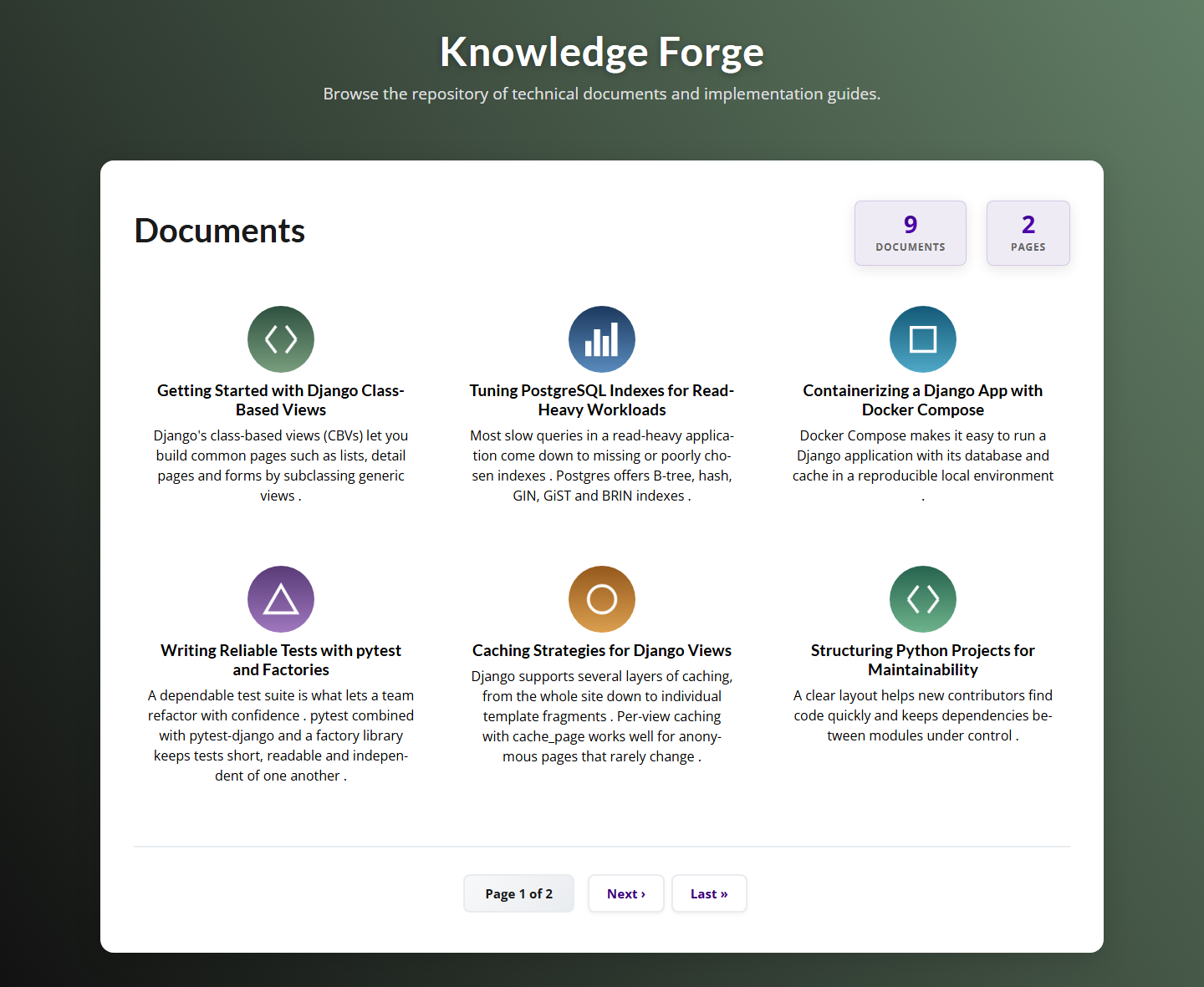Click the triangle icon for pytest article
Screen dimensions: 1204x987
coord(281,599)
